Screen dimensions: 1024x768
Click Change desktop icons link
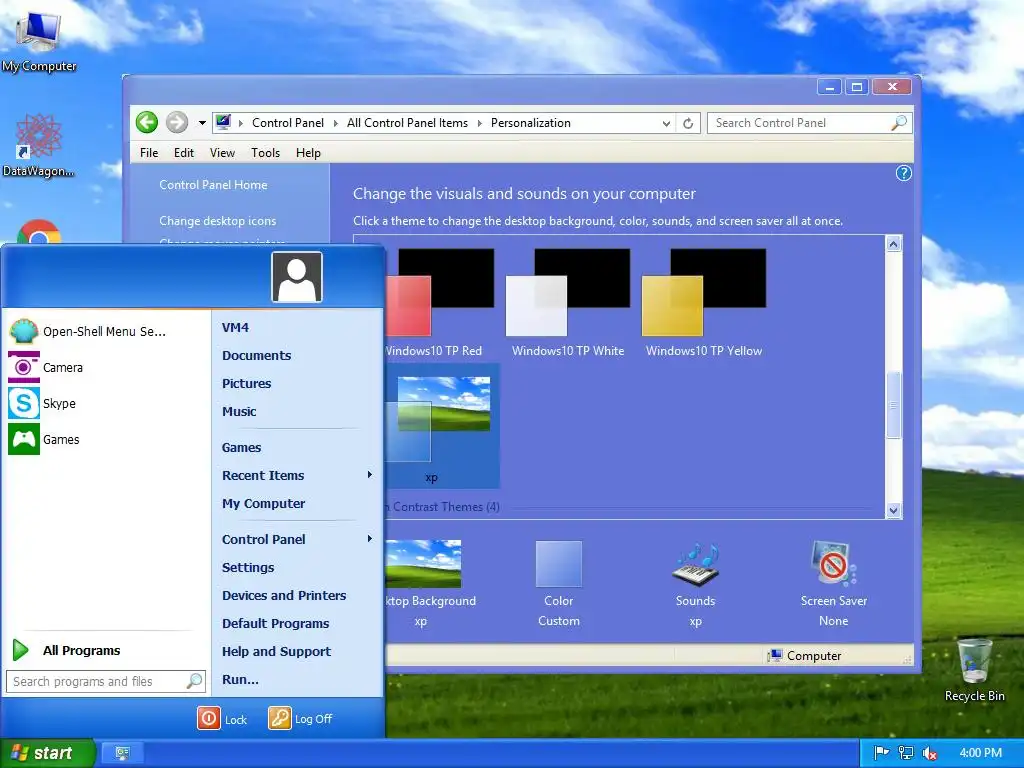(x=217, y=221)
